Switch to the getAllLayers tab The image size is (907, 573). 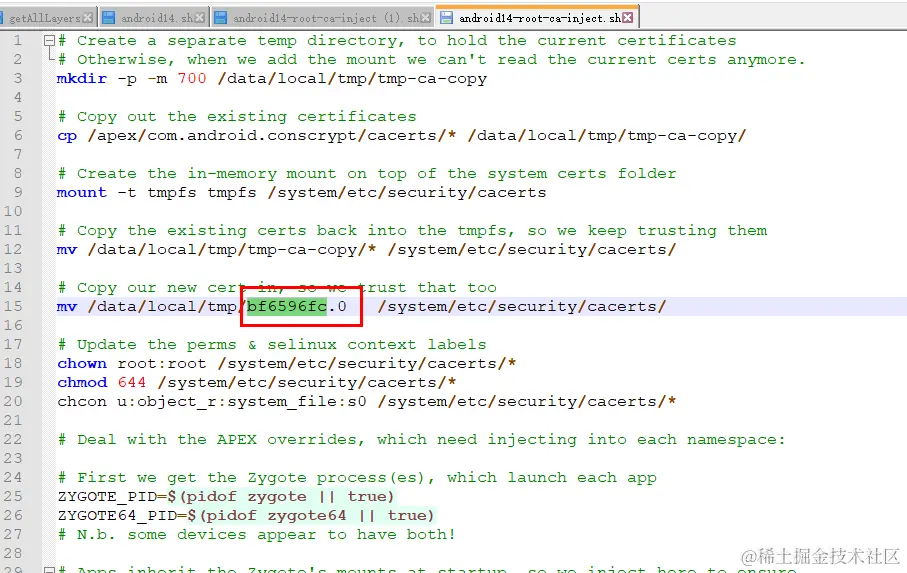[46, 18]
